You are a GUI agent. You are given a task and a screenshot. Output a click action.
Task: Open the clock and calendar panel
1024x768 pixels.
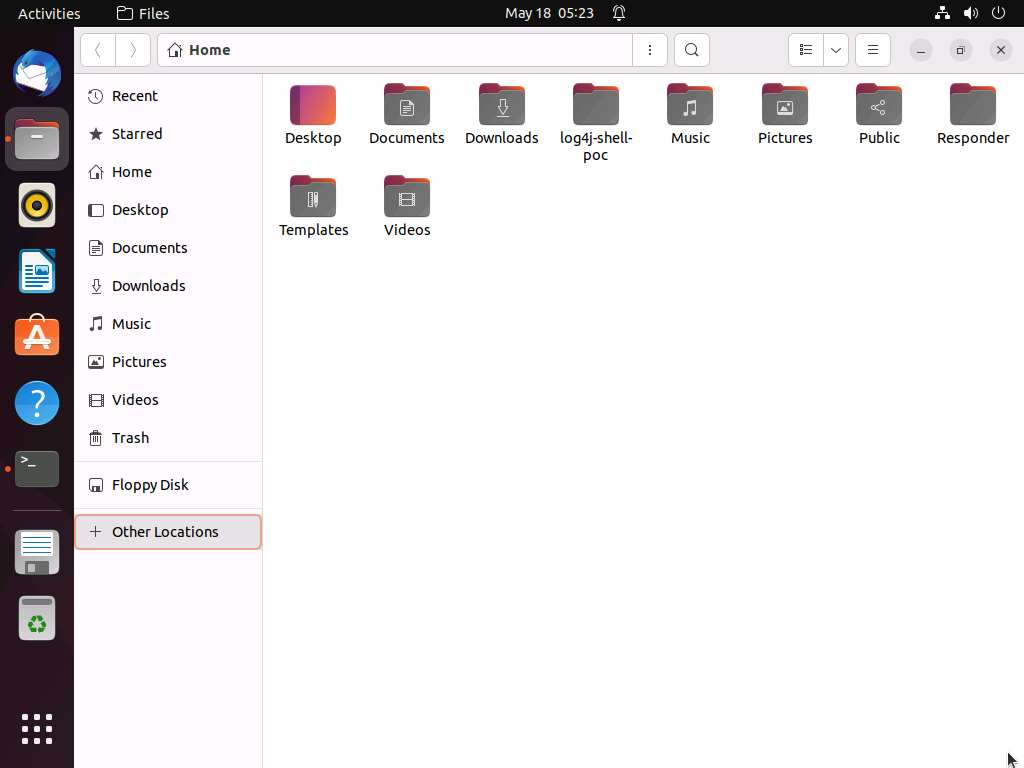(549, 13)
